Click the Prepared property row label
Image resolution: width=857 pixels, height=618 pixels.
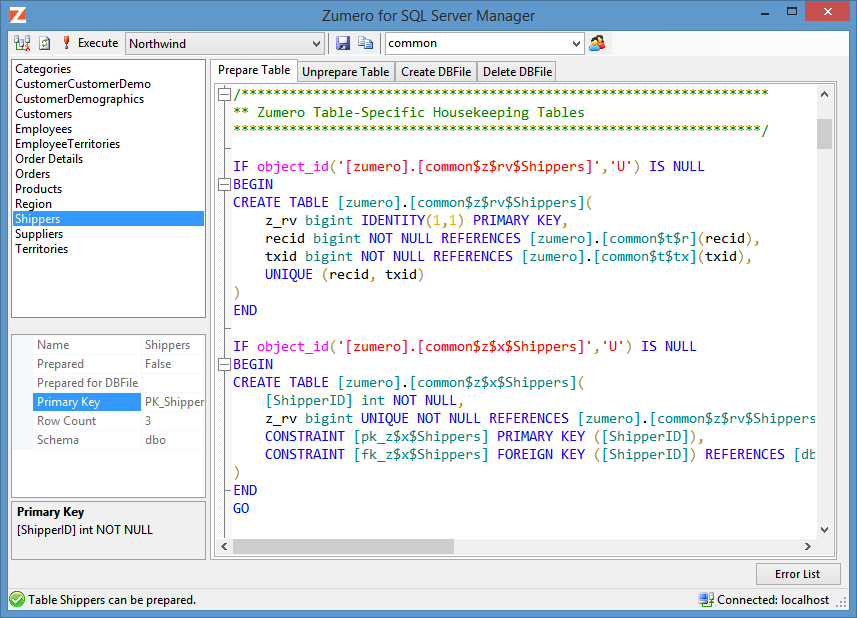tap(60, 364)
